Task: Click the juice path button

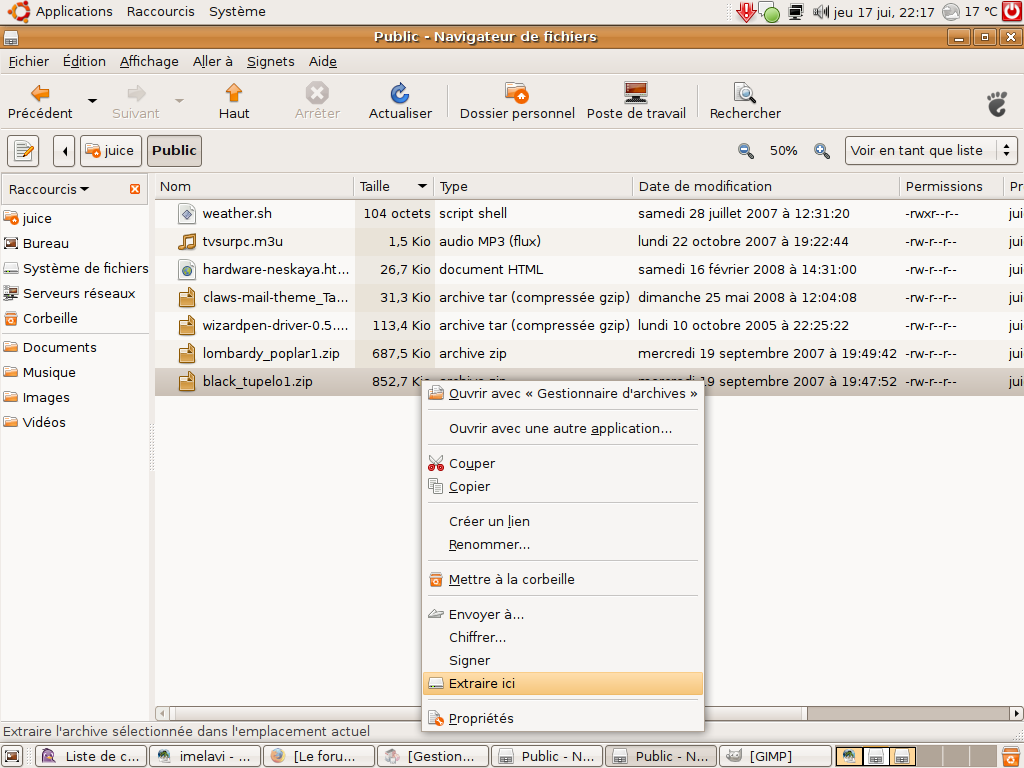Action: point(110,151)
